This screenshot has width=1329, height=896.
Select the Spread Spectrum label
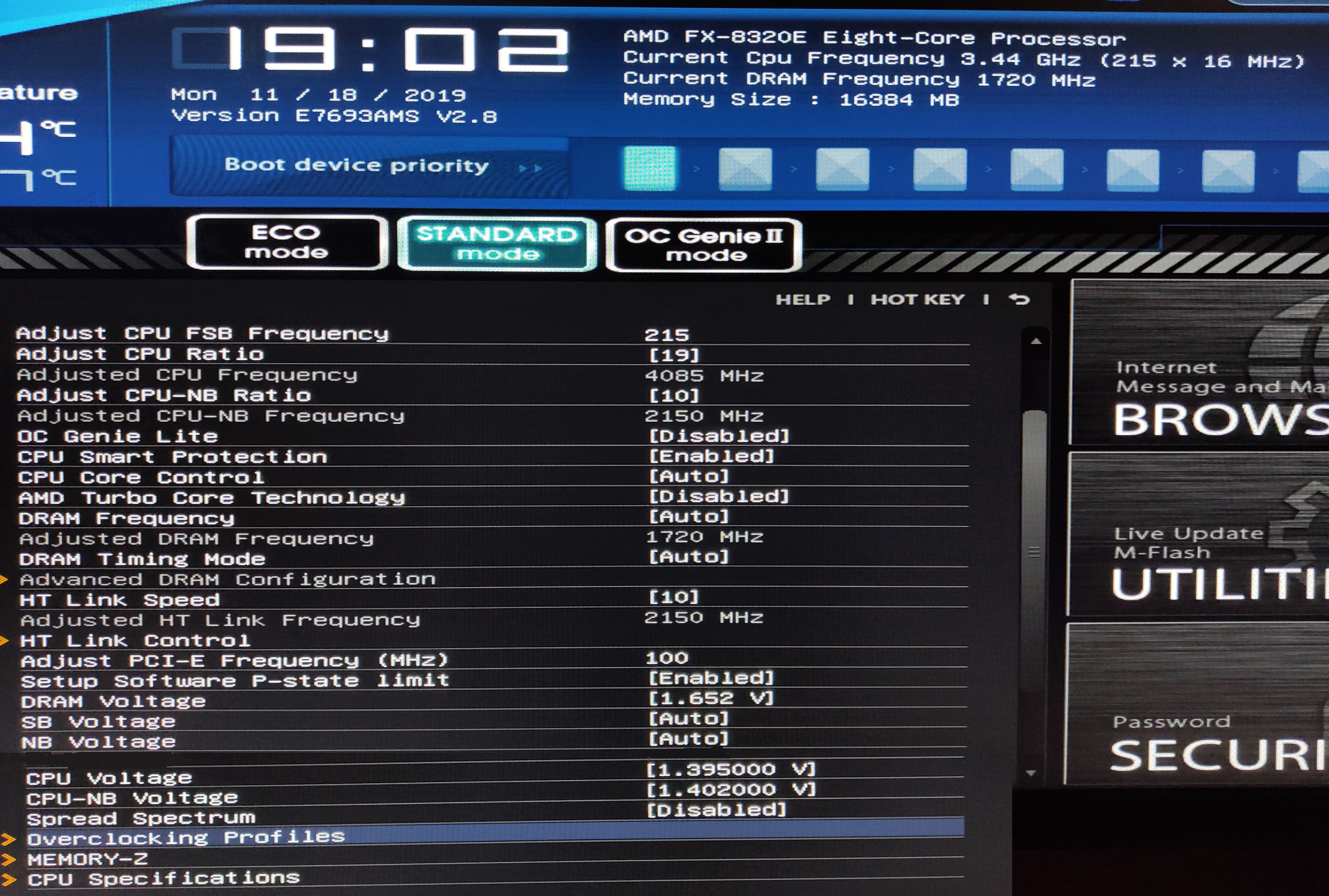141,818
